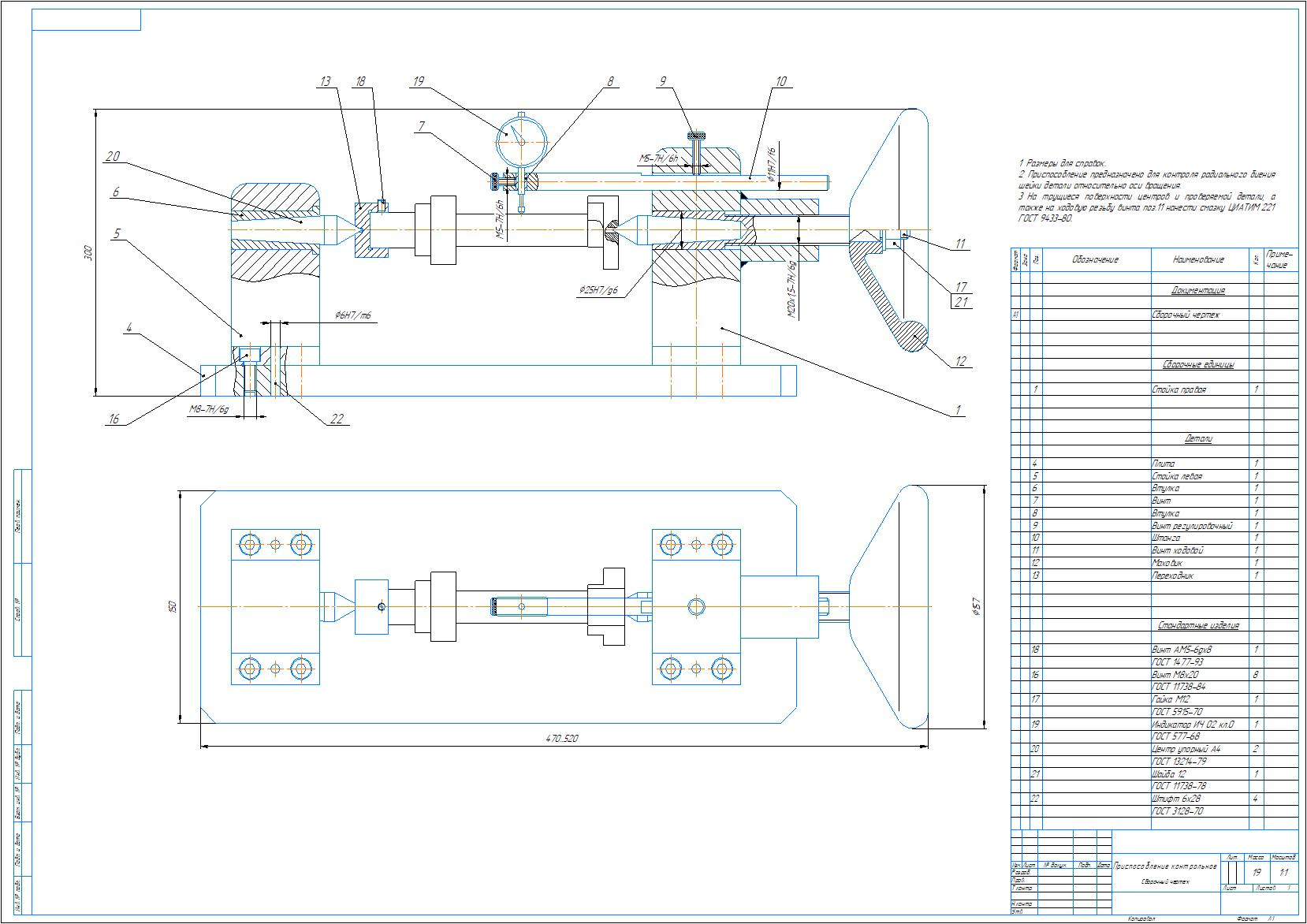1307x924 pixels.
Task: Click the 'Стандартные изделия' section heading
Action: (1197, 625)
